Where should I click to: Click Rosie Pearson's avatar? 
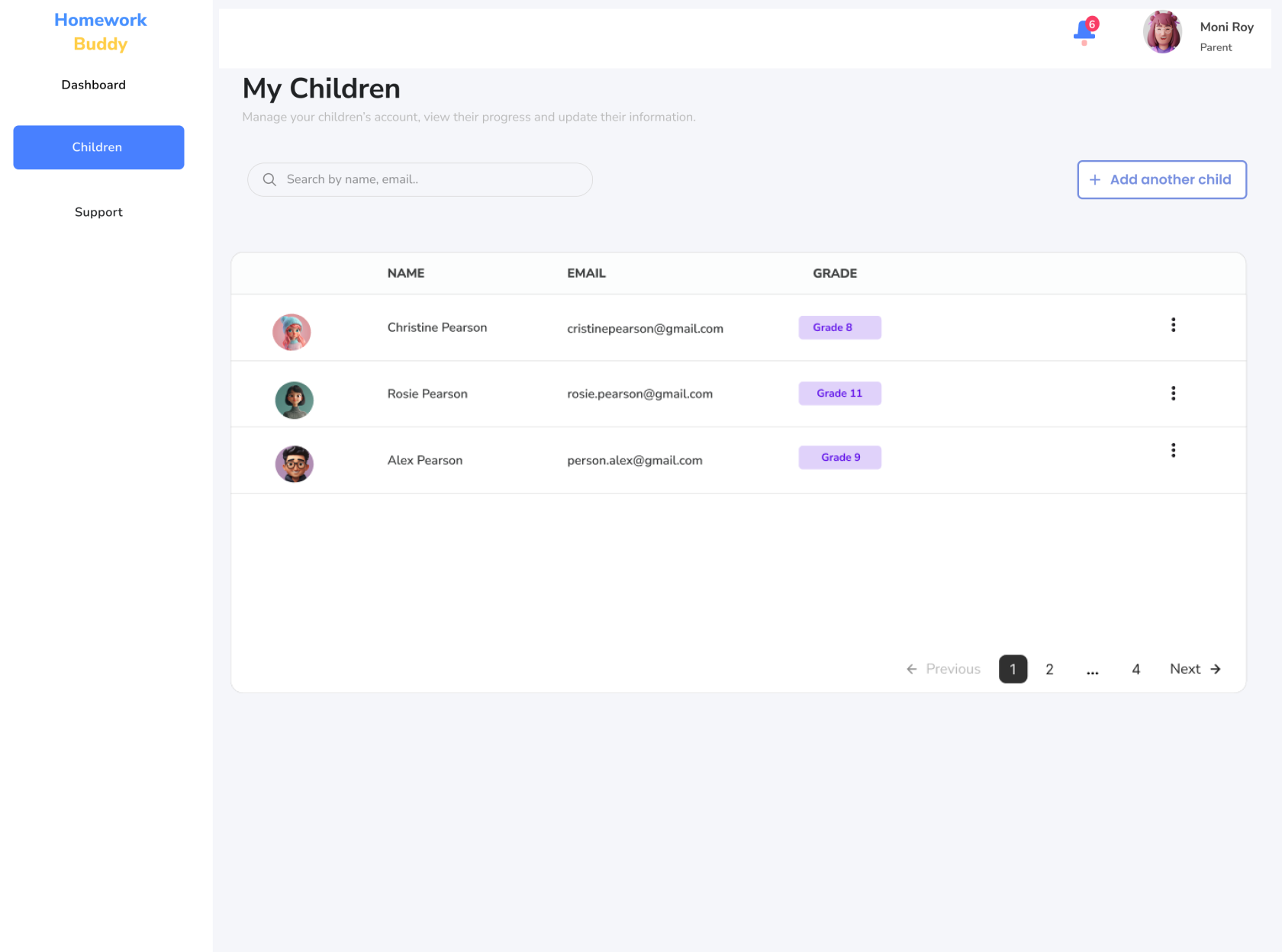click(294, 400)
